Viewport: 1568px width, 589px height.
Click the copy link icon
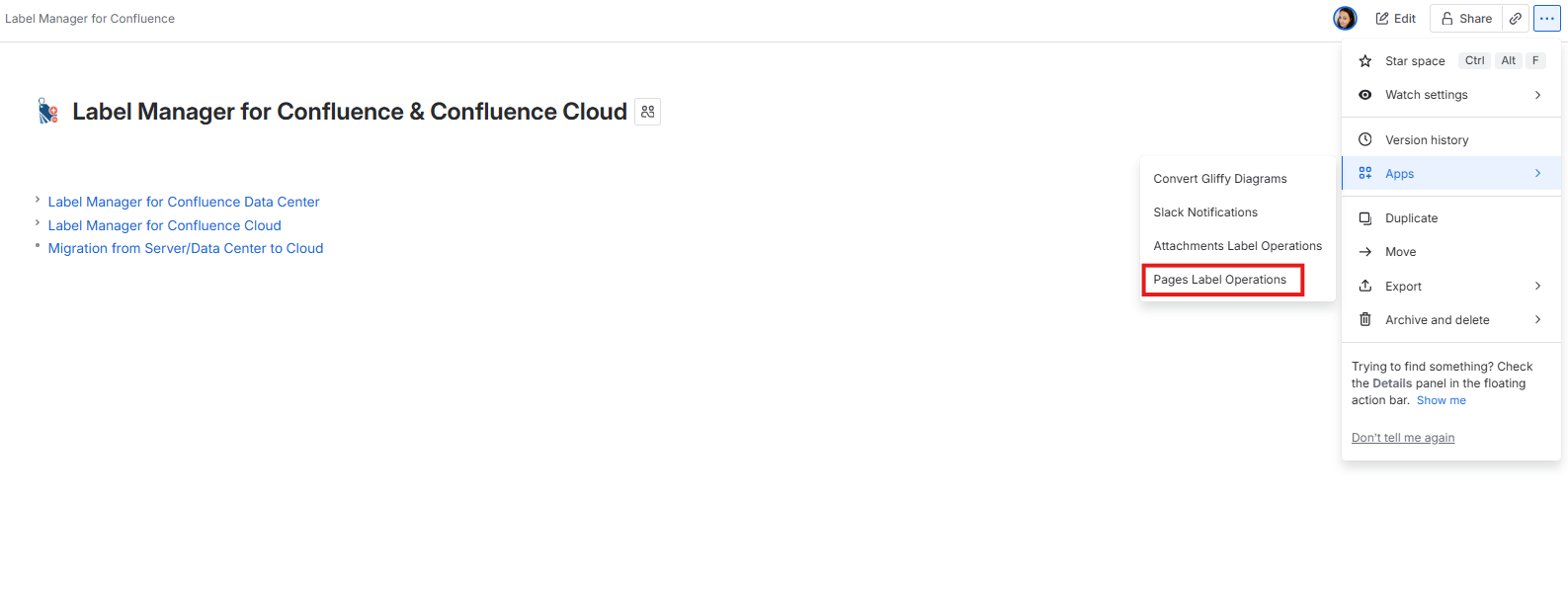click(1515, 18)
